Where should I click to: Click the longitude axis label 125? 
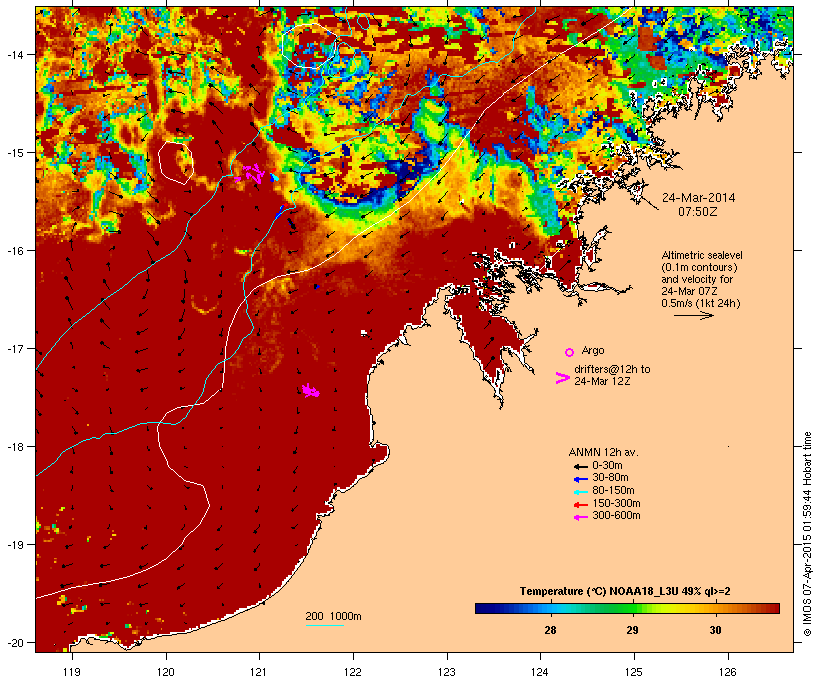(x=634, y=672)
